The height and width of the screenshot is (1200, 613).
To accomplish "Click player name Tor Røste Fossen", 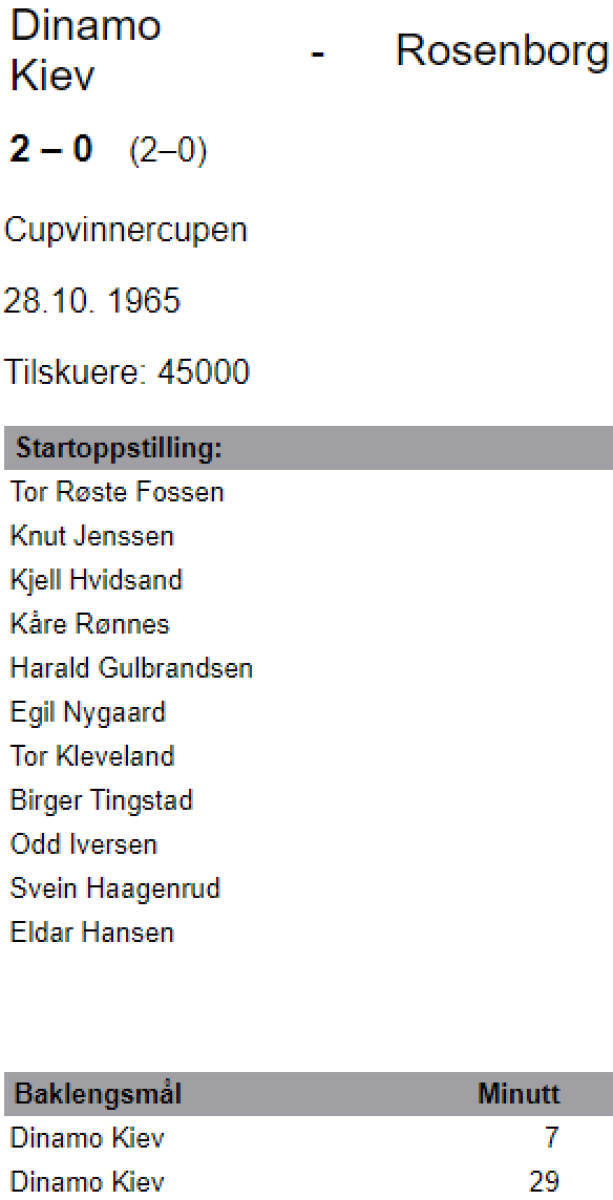I will pos(117,493).
